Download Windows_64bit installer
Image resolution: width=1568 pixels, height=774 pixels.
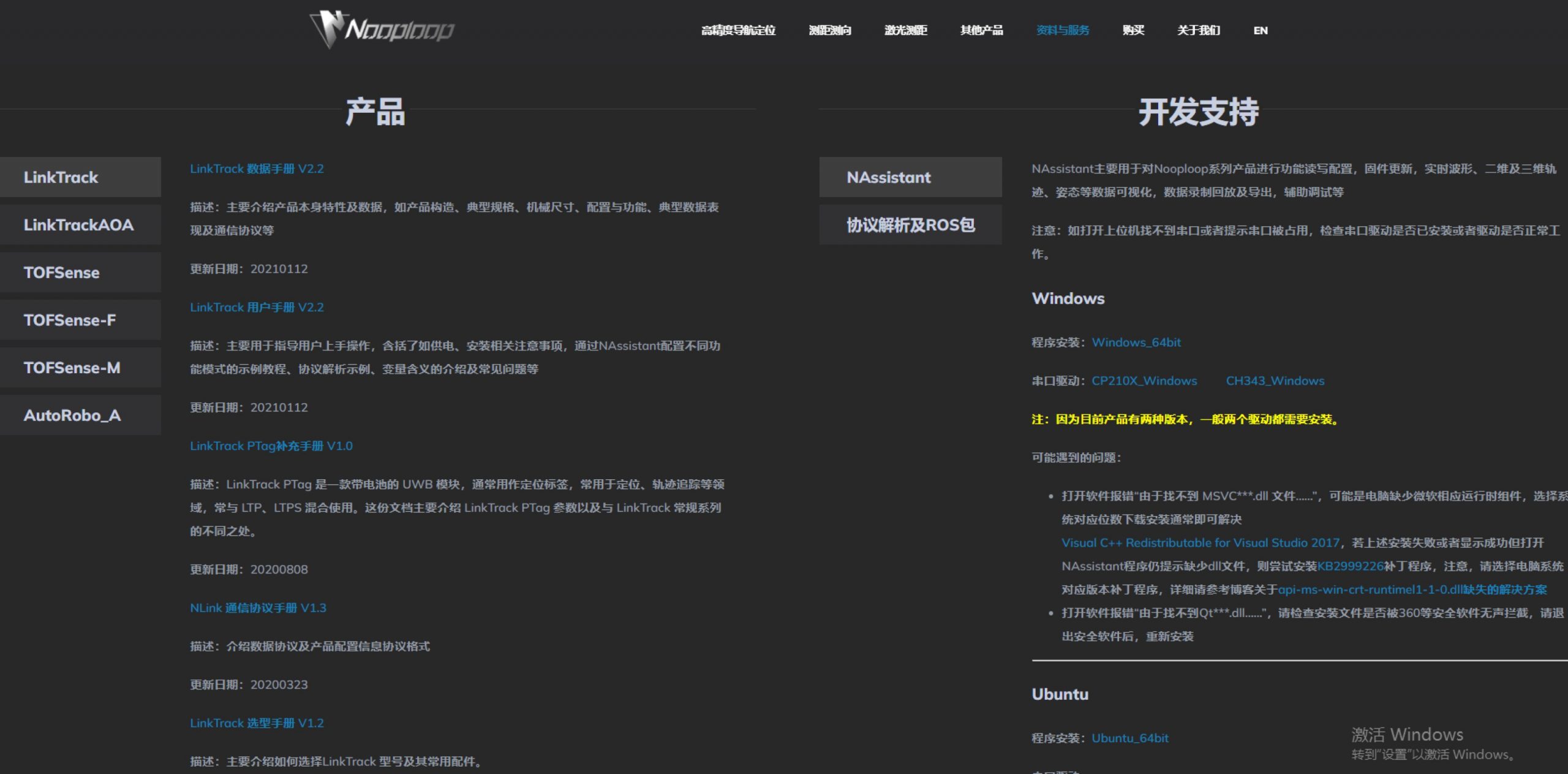click(1136, 343)
